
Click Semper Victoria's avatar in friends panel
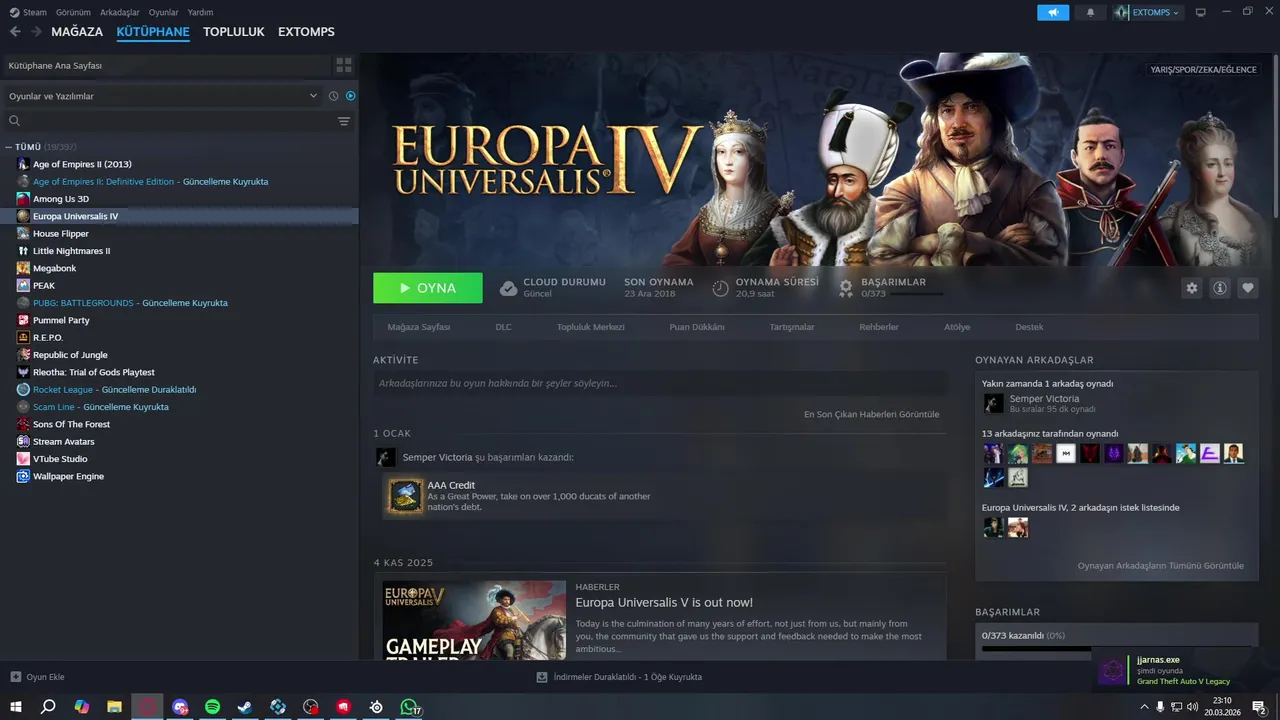coord(993,403)
